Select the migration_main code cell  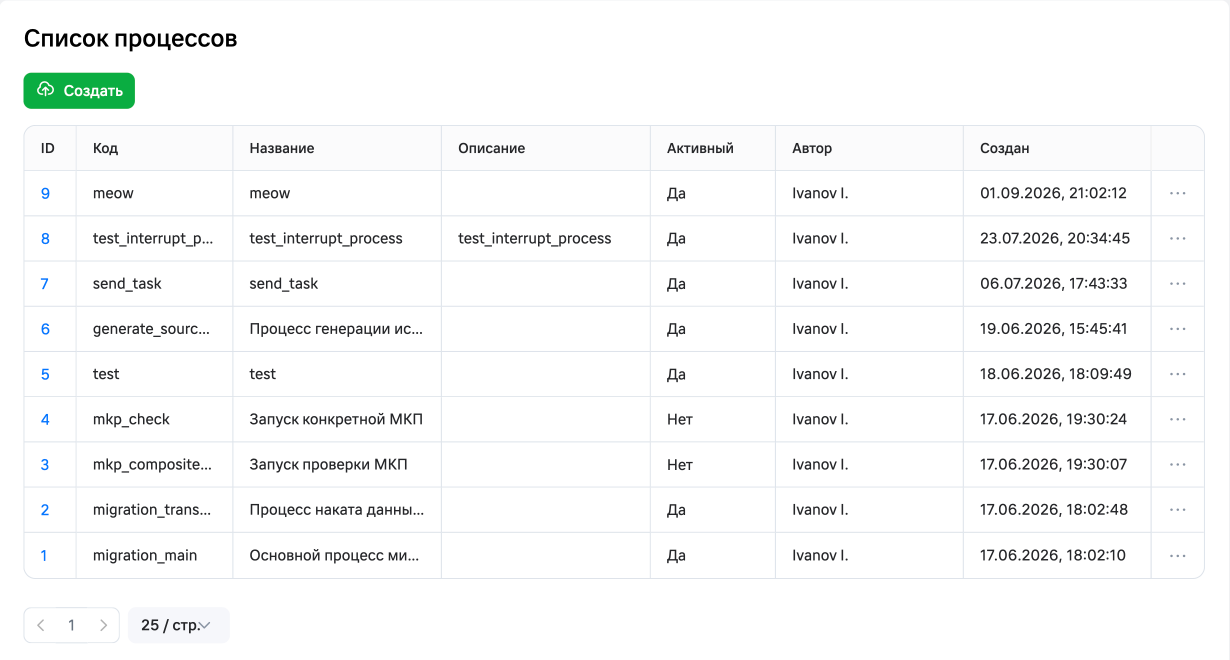tap(154, 555)
